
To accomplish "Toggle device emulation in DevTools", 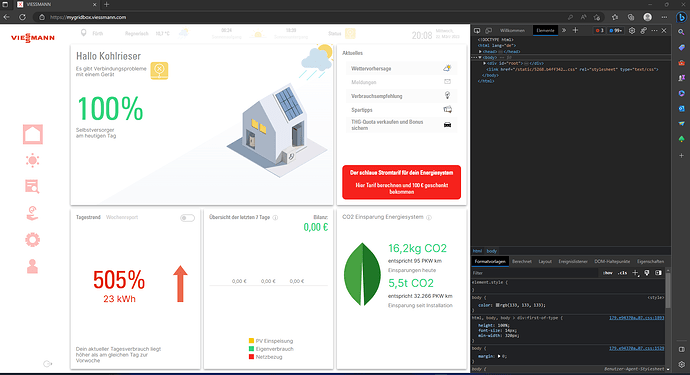I will click(488, 30).
